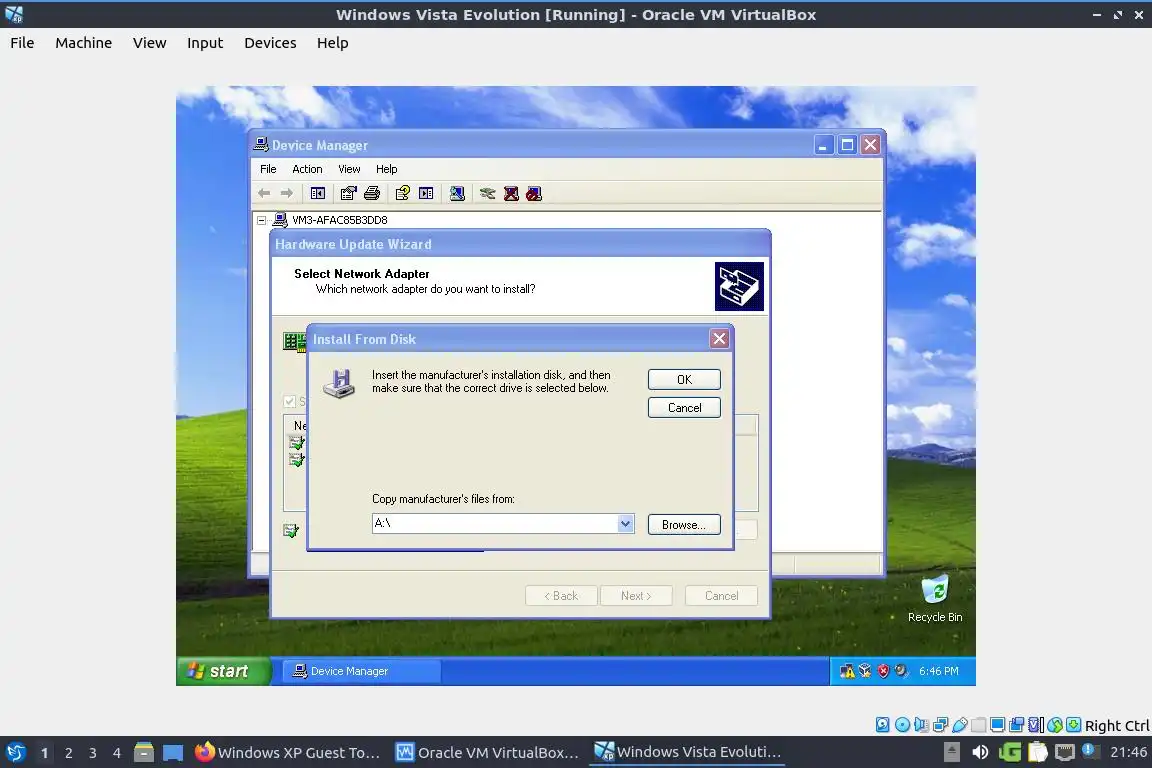The image size is (1152, 768).
Task: Click Cancel in Install From Disk dialog
Action: tap(684, 407)
